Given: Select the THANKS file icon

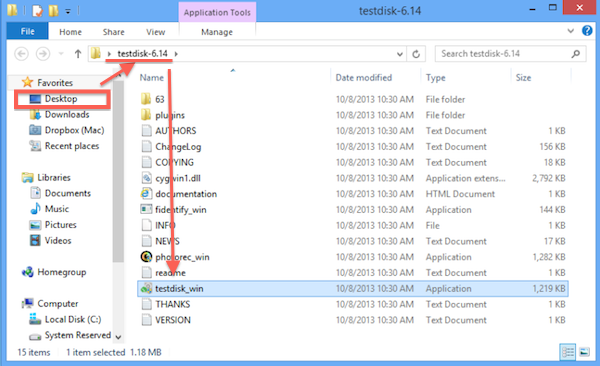Looking at the screenshot, I should coord(146,304).
